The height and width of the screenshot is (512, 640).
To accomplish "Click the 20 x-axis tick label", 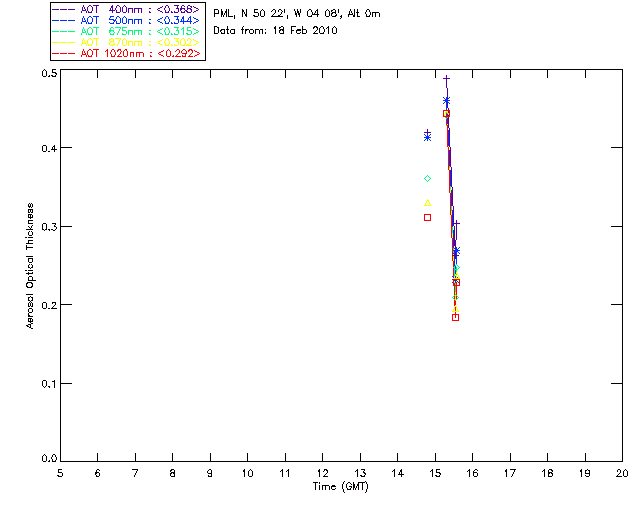I will click(622, 473).
